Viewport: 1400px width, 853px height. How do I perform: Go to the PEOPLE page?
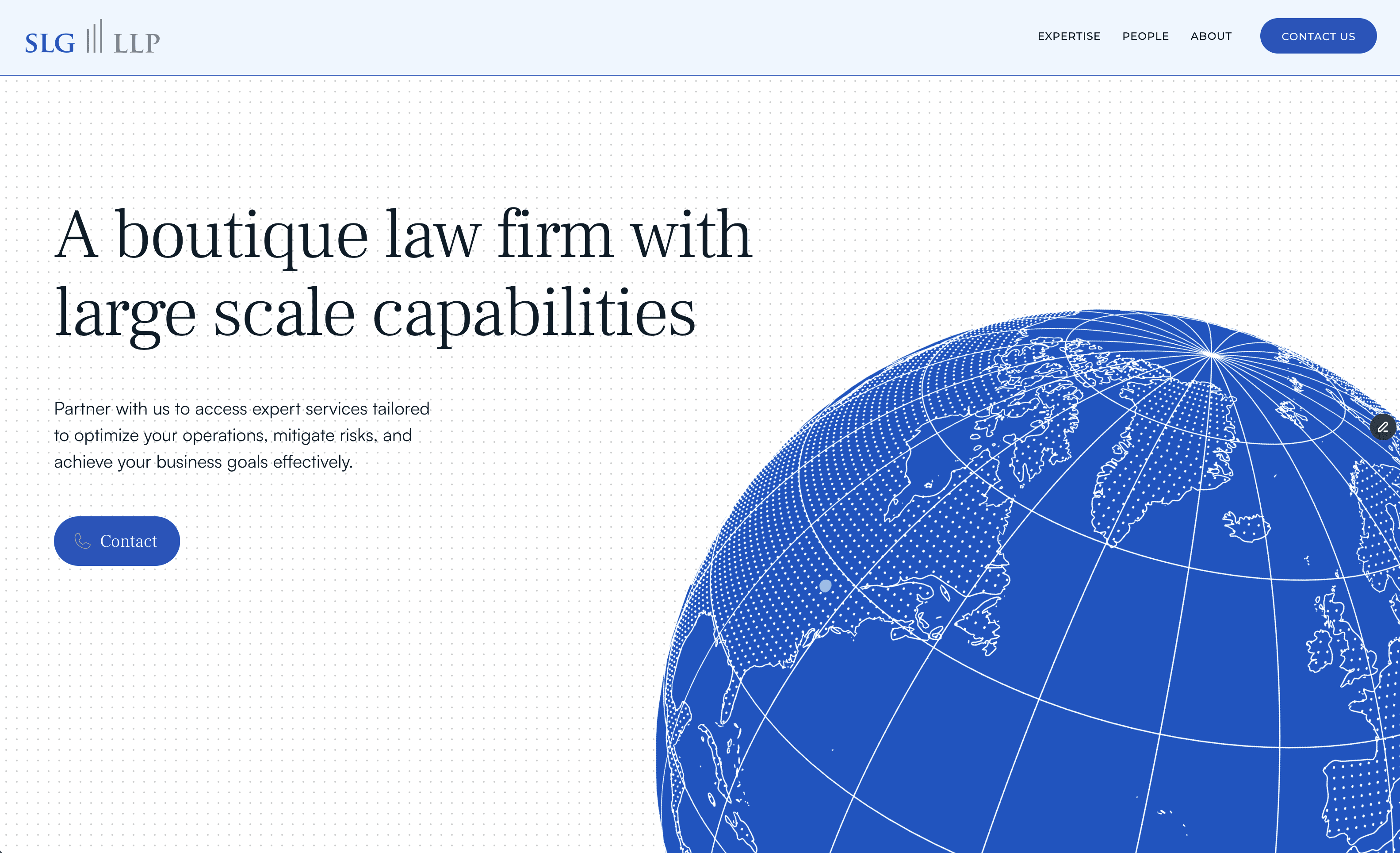click(x=1145, y=36)
